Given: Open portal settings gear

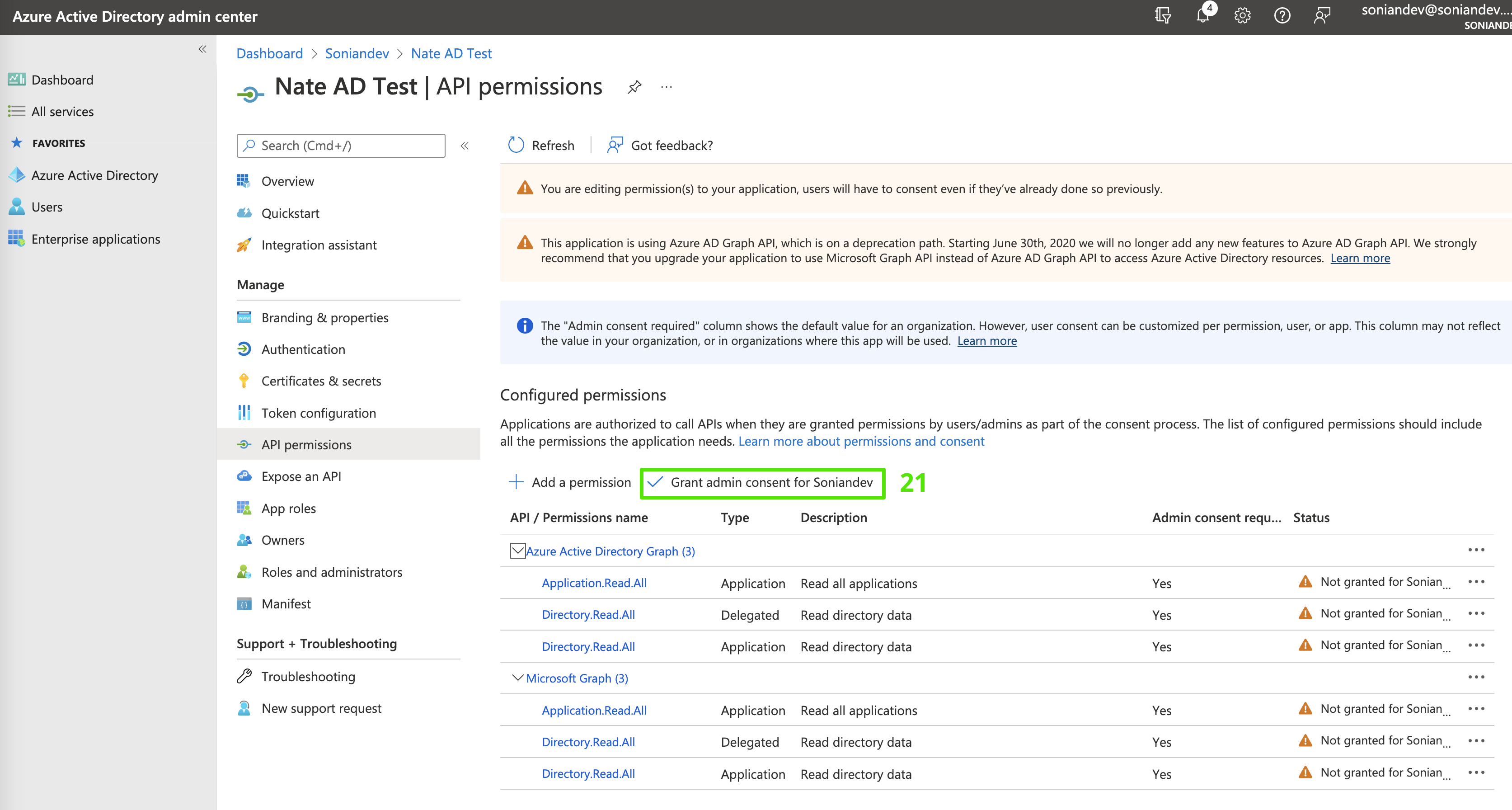Looking at the screenshot, I should point(1242,16).
